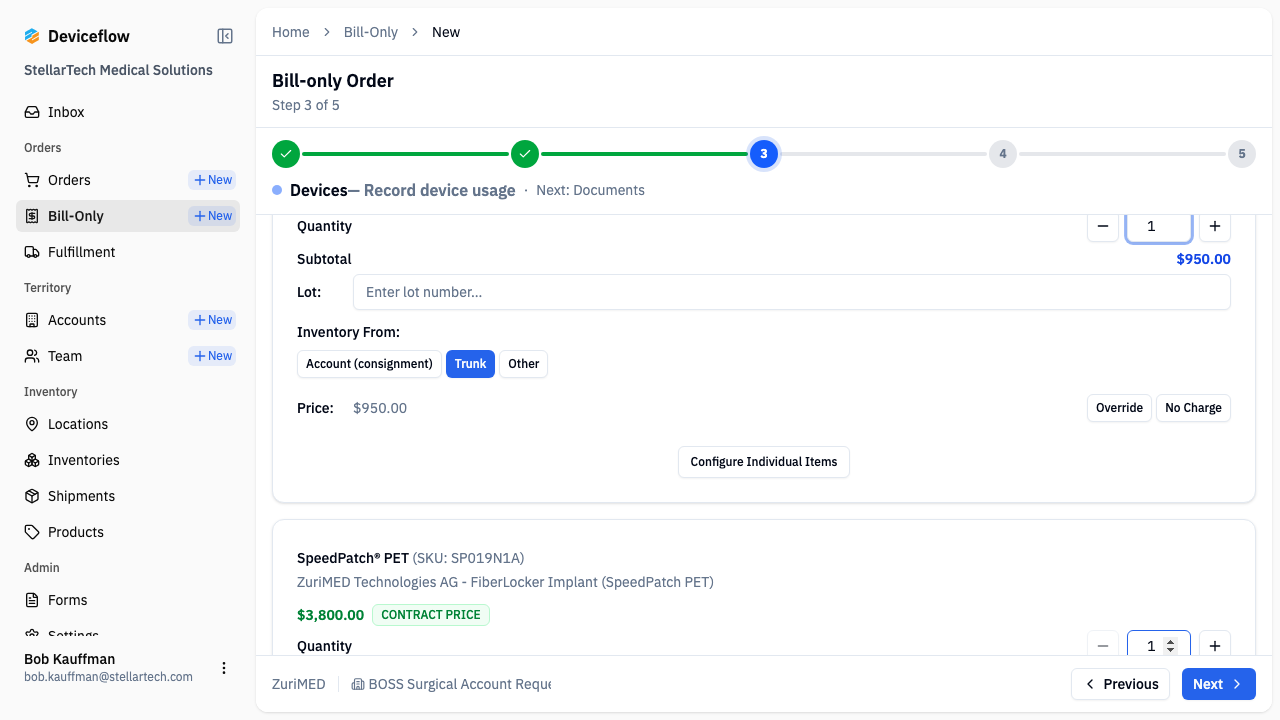This screenshot has width=1280, height=720.
Task: Click the Bill-Only dollar icon
Action: pos(32,216)
